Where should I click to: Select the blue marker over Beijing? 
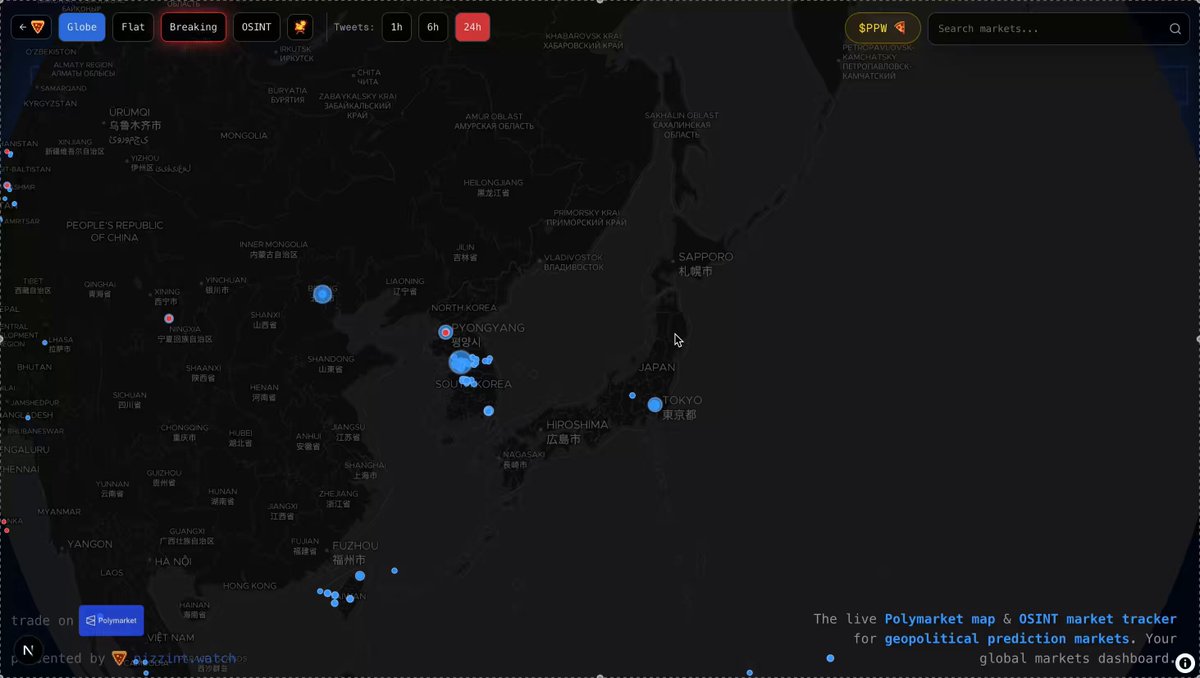click(322, 294)
